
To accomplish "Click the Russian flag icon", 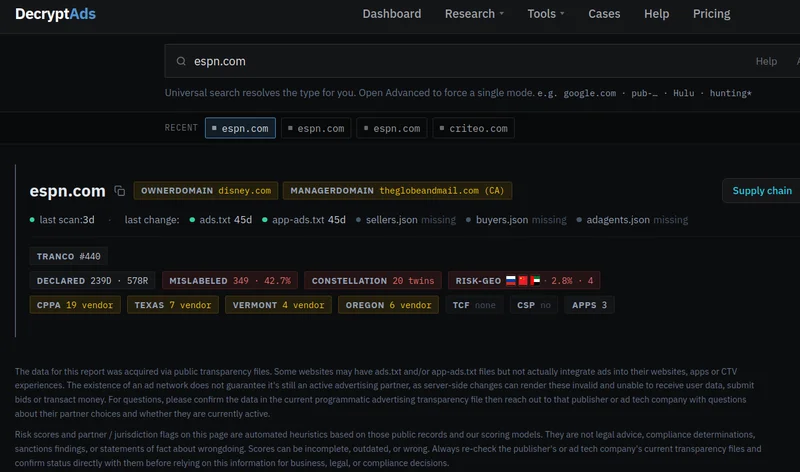I will tap(511, 280).
